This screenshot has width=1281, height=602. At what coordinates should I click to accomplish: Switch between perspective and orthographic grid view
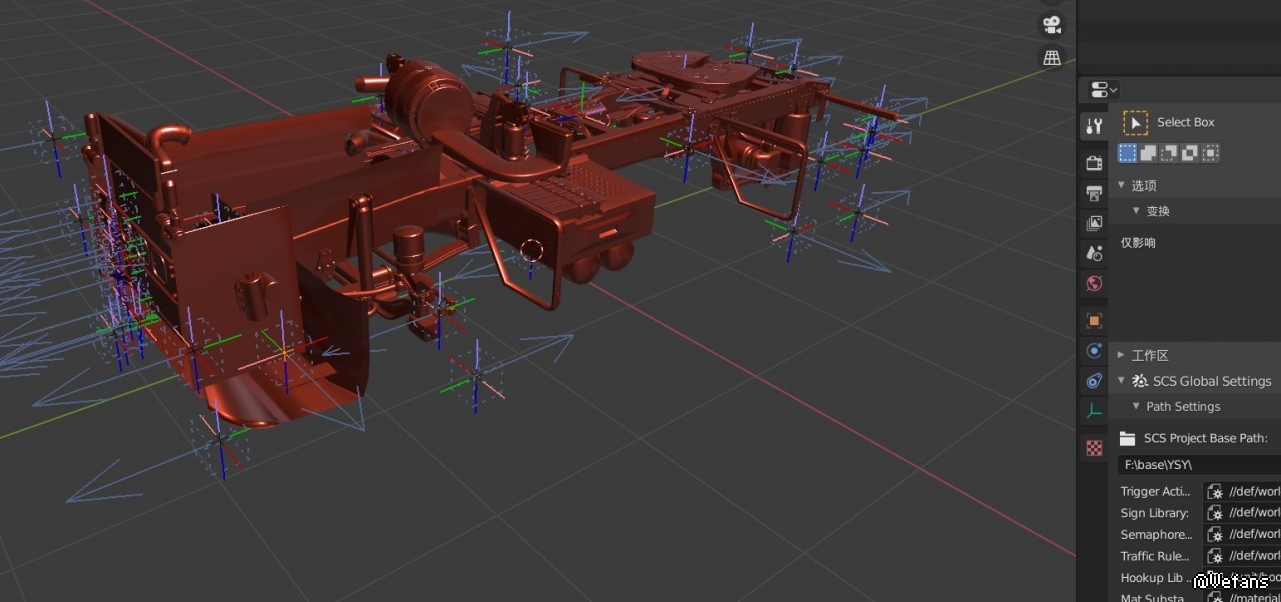click(x=1051, y=58)
